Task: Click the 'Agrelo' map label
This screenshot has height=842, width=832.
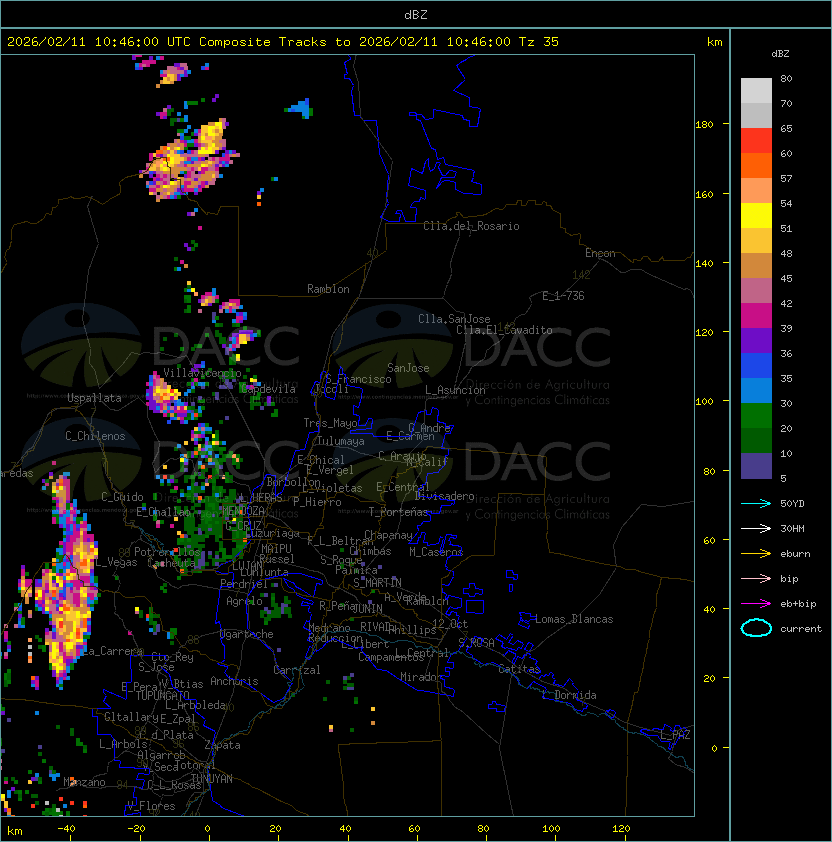Action: [x=244, y=601]
